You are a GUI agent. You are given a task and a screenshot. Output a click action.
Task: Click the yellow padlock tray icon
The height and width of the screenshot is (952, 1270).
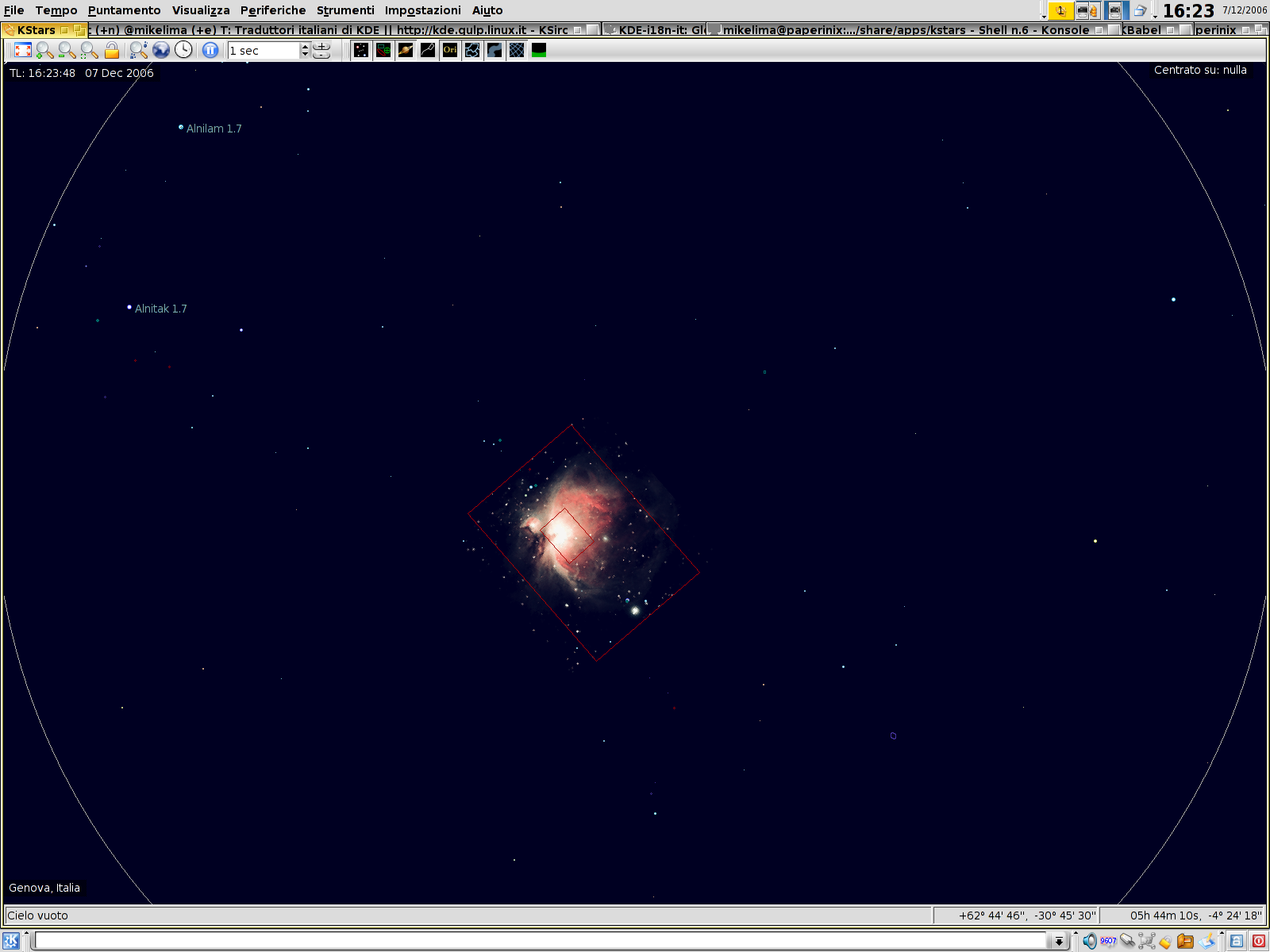(x=1165, y=942)
